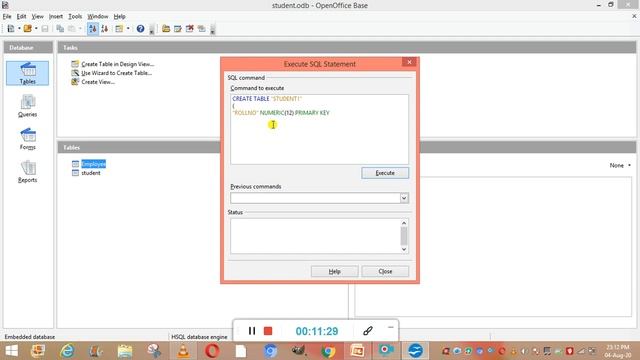Image resolution: width=640 pixels, height=360 pixels.
Task: Open the dropdown next to New document icon
Action: [x=19, y=29]
